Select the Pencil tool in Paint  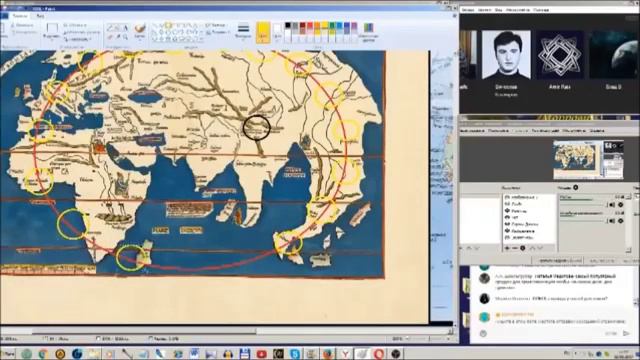110,28
